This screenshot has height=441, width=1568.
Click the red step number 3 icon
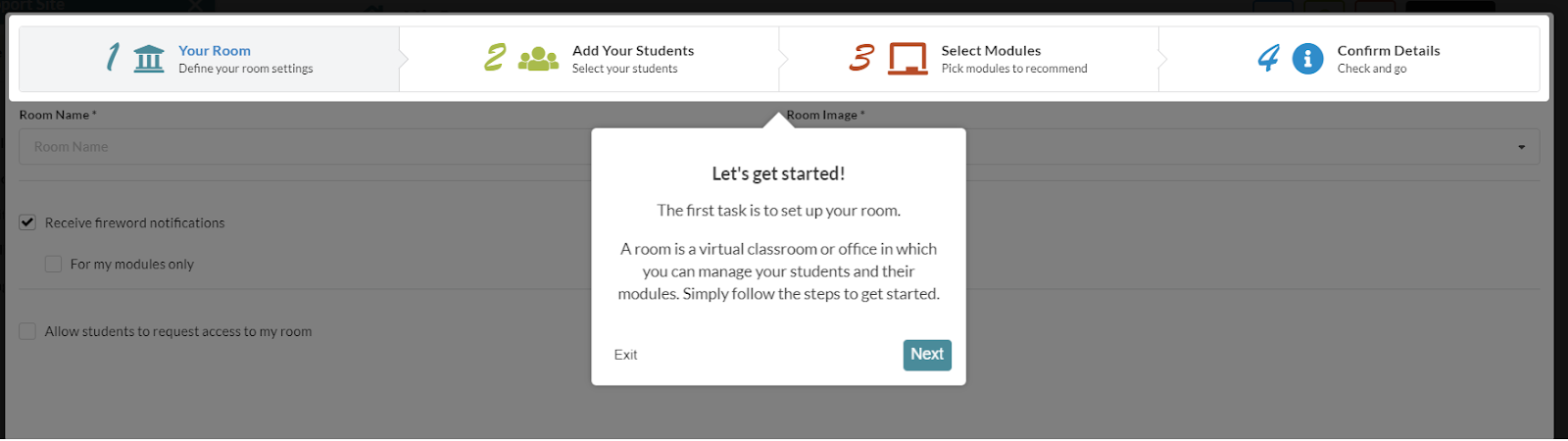tap(861, 58)
